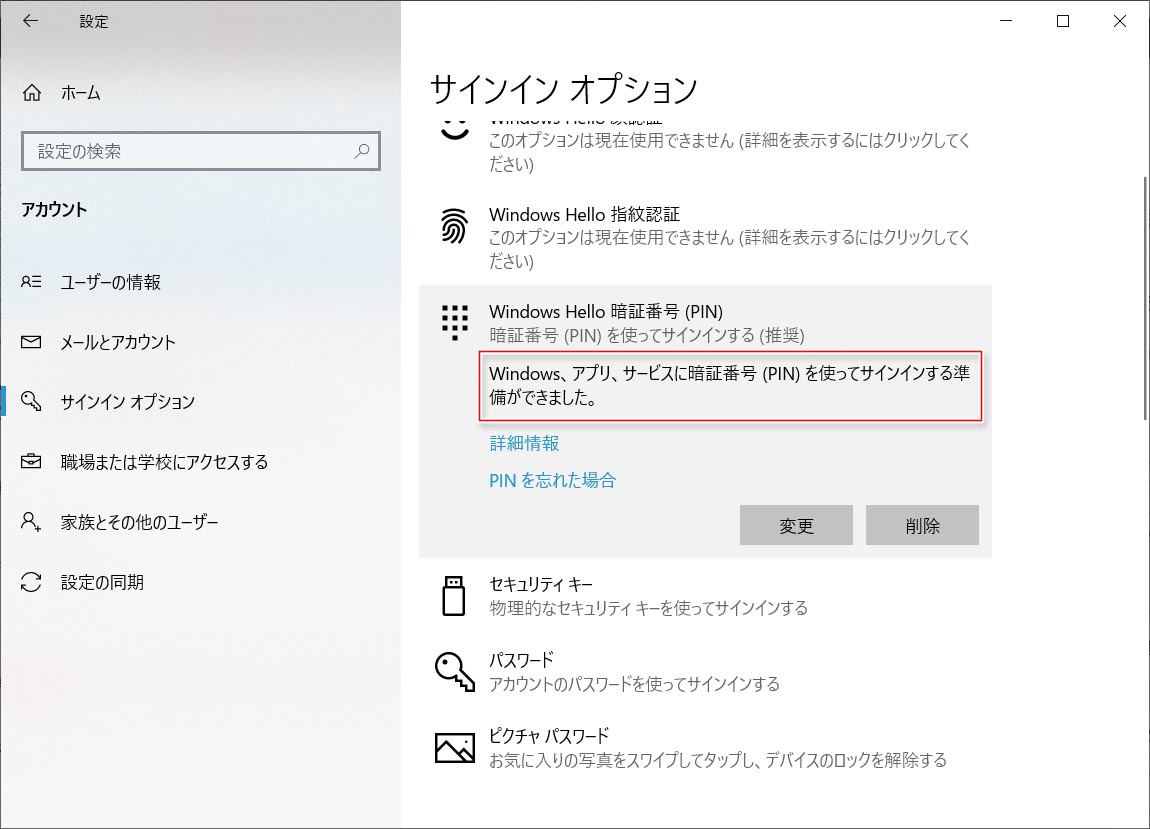Screen dimensions: 1150x829
Task: Click the security key USB icon
Action: click(454, 595)
